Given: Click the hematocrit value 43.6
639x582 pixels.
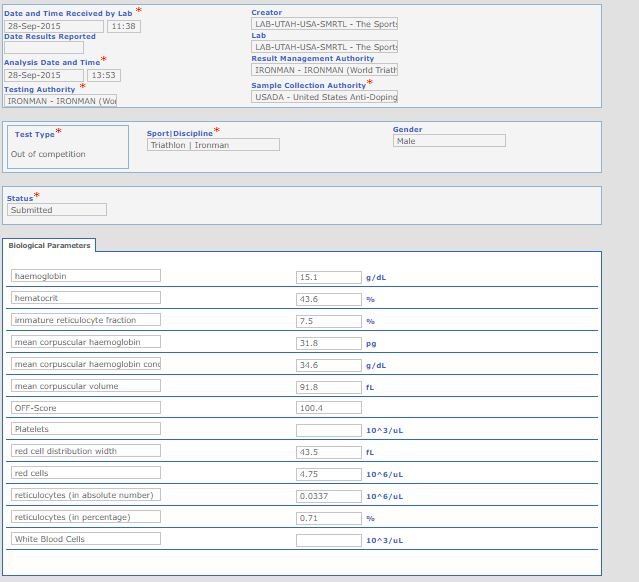Looking at the screenshot, I should (328, 299).
